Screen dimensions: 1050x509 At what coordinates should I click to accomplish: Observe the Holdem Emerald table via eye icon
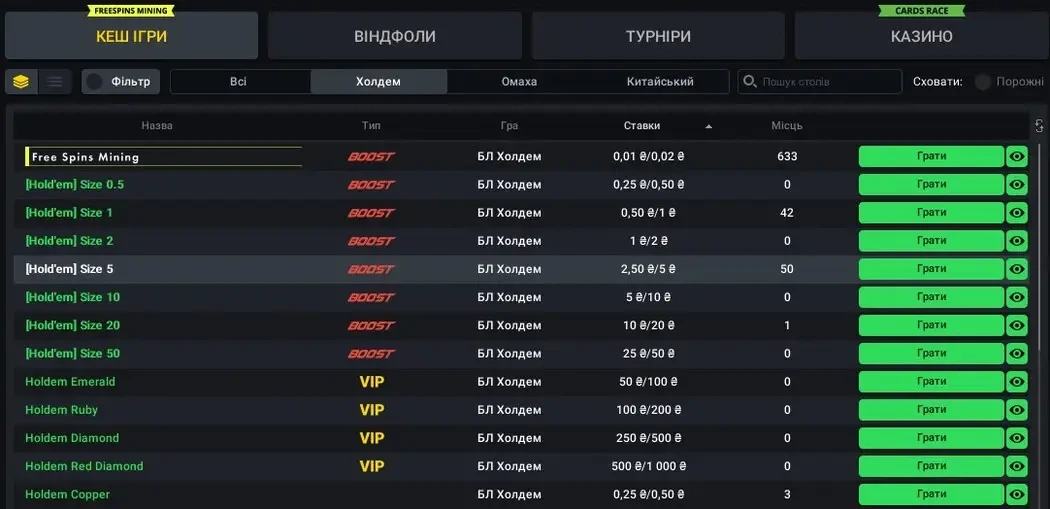click(1017, 382)
